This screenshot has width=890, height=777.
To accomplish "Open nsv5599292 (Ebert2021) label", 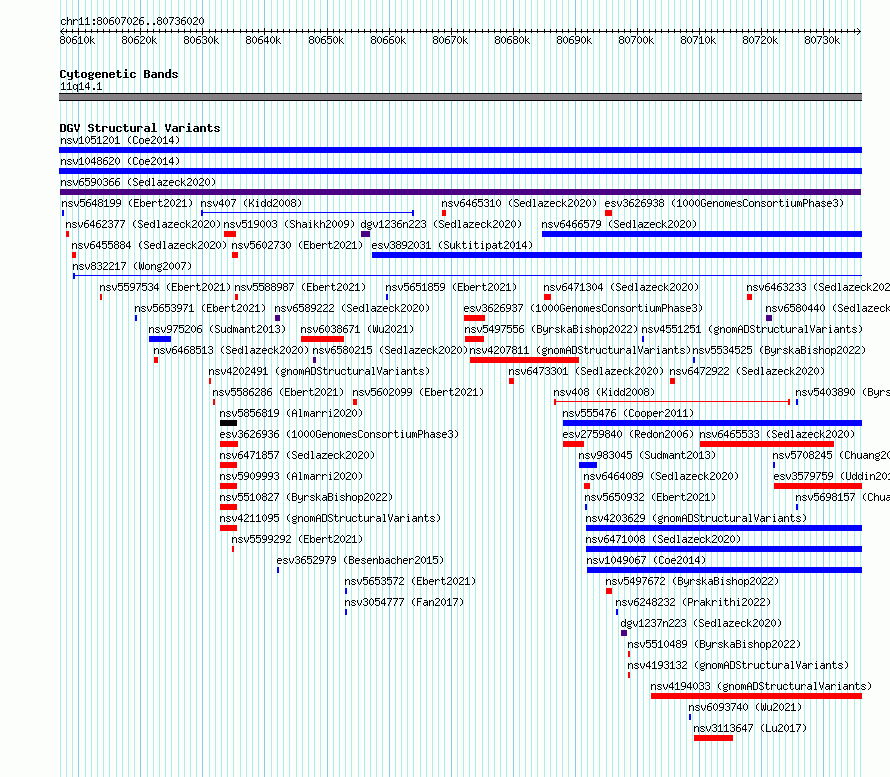I will point(297,539).
